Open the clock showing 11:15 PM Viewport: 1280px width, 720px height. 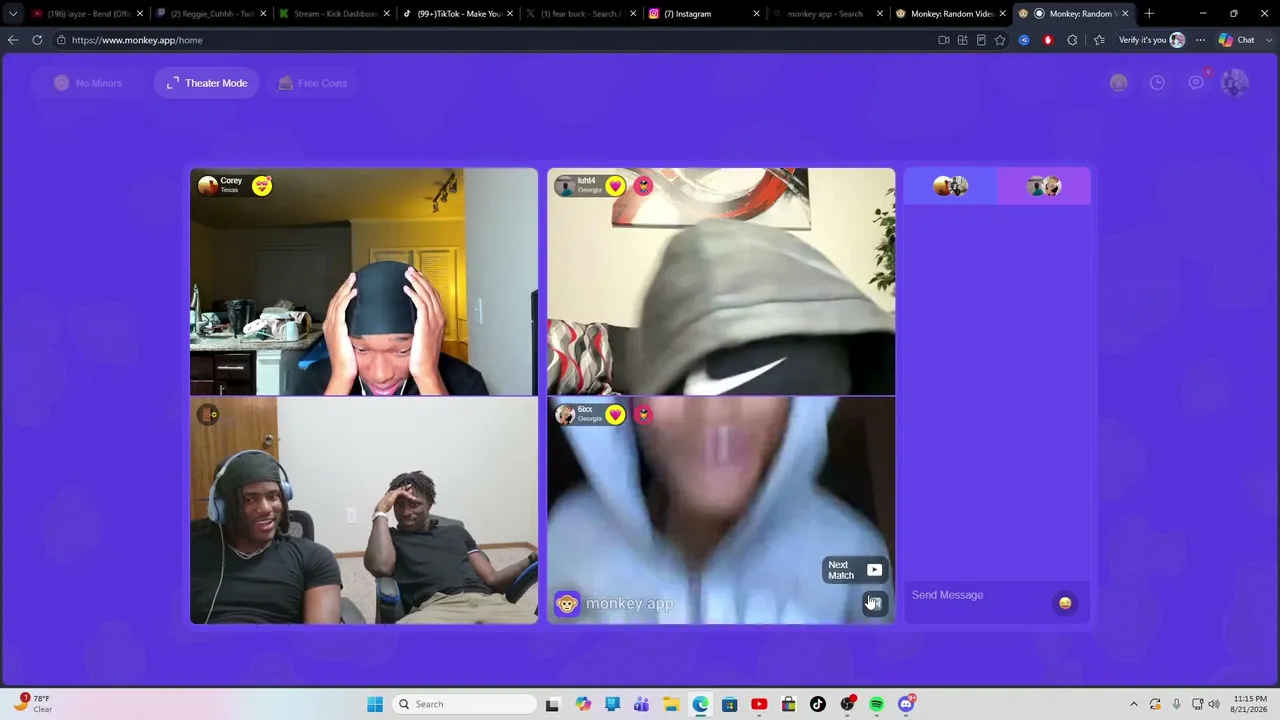coord(1250,704)
